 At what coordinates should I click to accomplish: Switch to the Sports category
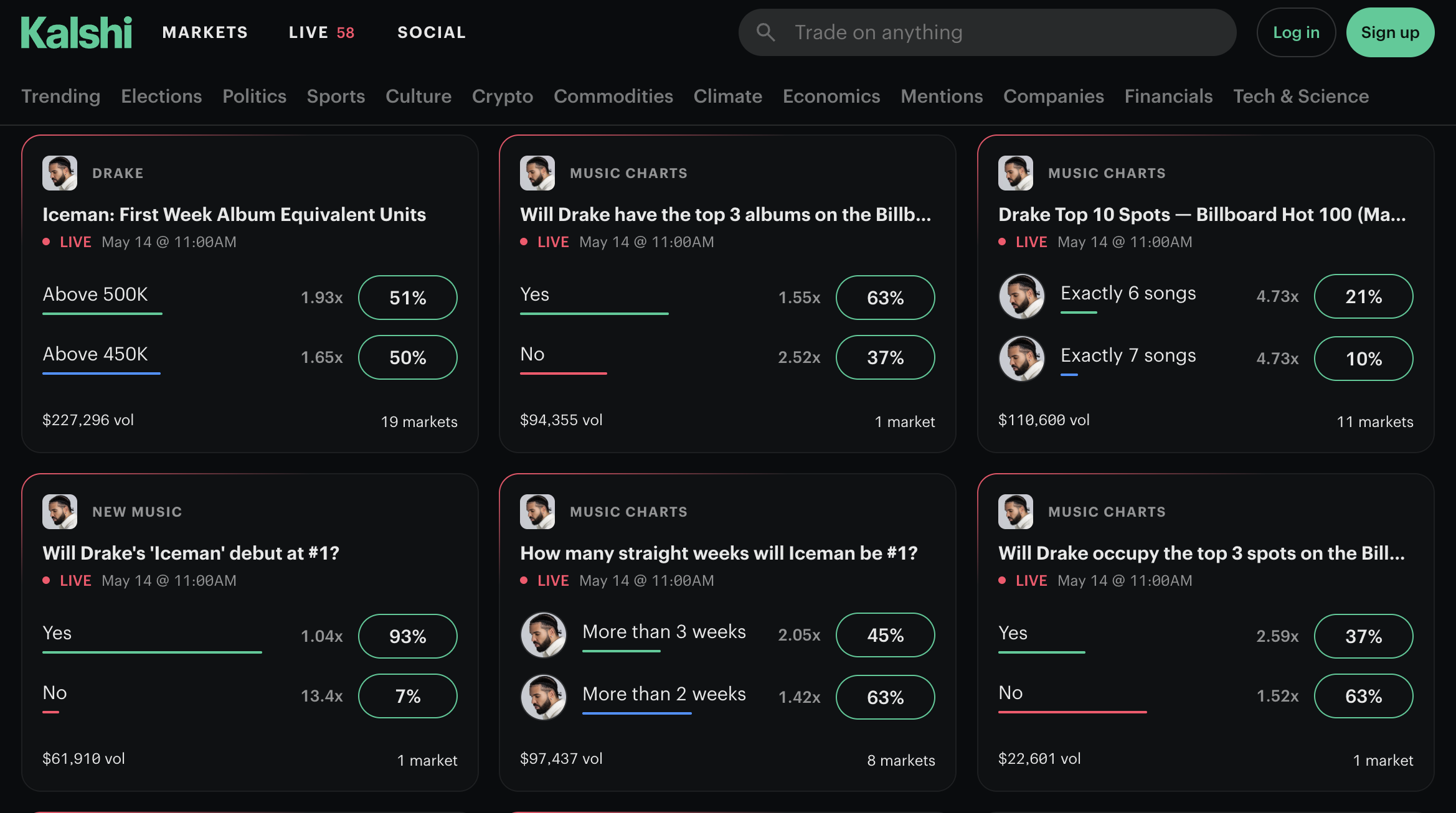pos(336,96)
